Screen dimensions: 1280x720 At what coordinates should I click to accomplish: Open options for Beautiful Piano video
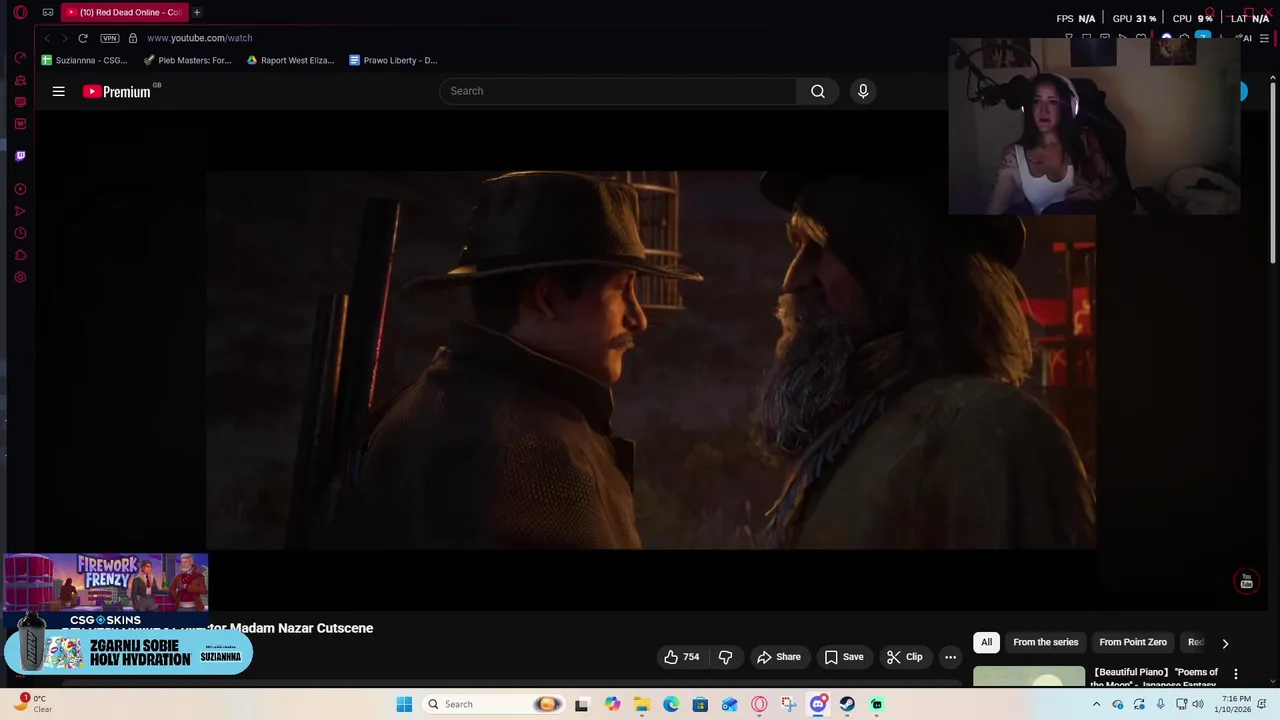tap(1236, 674)
